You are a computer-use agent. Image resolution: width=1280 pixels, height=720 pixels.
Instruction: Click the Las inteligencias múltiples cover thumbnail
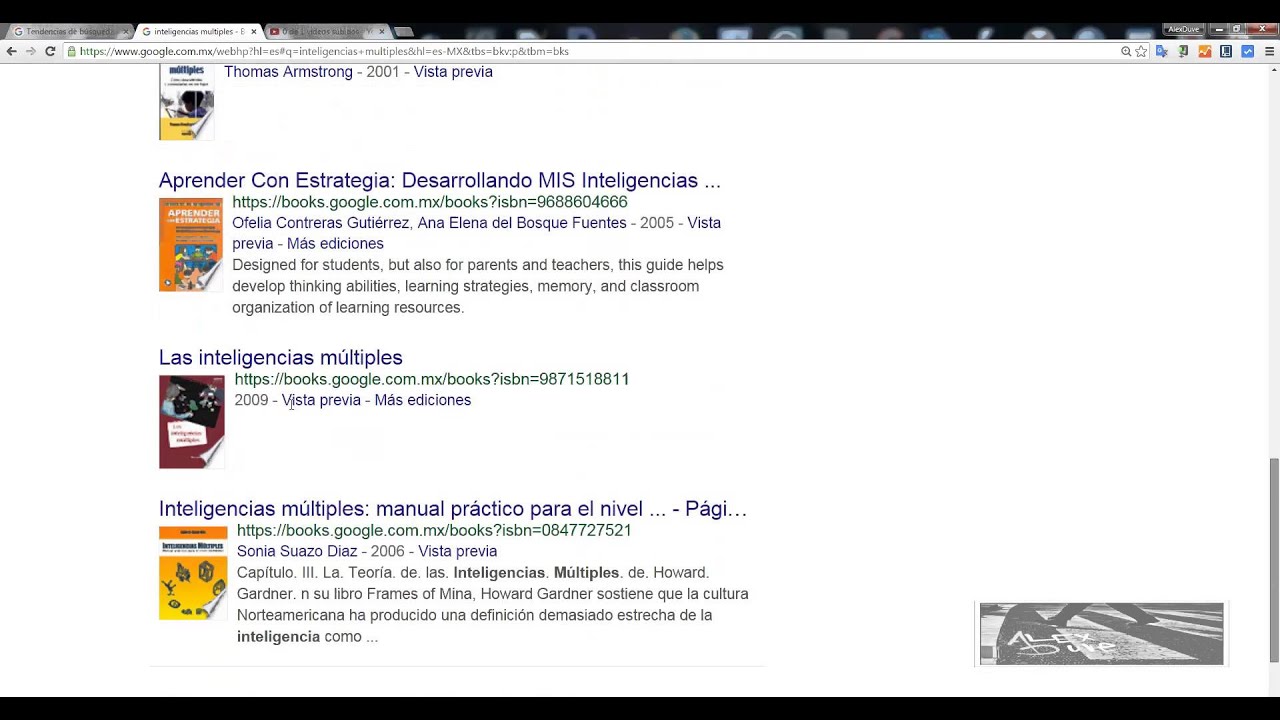click(x=192, y=422)
